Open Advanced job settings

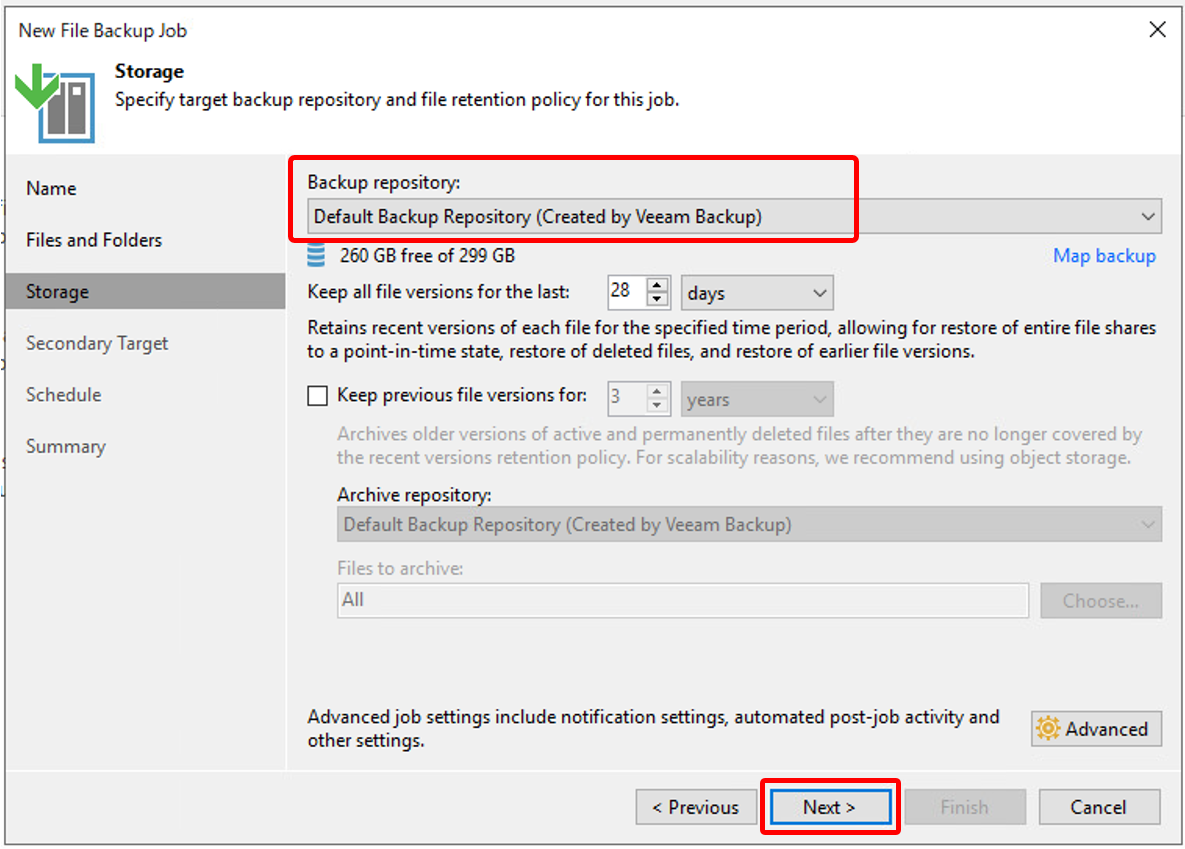[x=1096, y=729]
